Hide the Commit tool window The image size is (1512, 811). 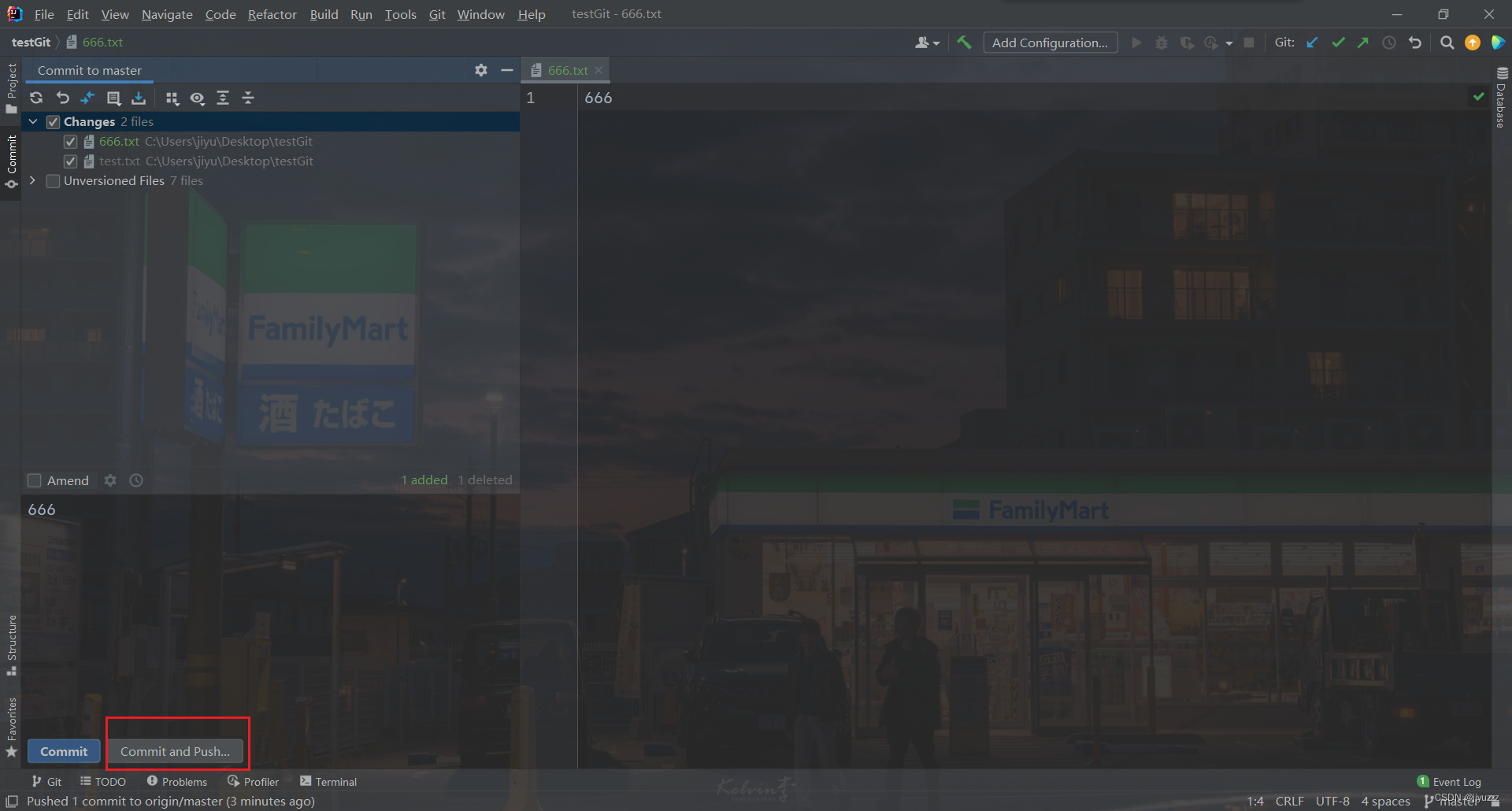point(507,70)
